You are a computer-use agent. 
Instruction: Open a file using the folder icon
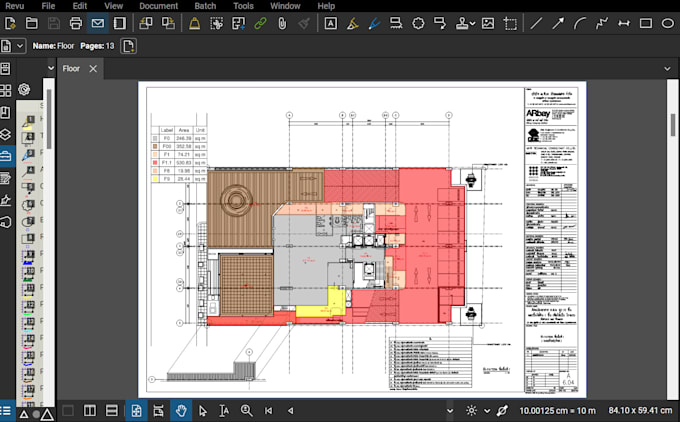(x=32, y=23)
